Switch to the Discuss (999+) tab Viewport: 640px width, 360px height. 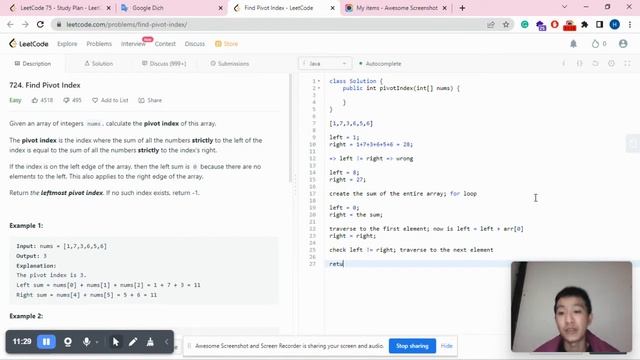164,64
